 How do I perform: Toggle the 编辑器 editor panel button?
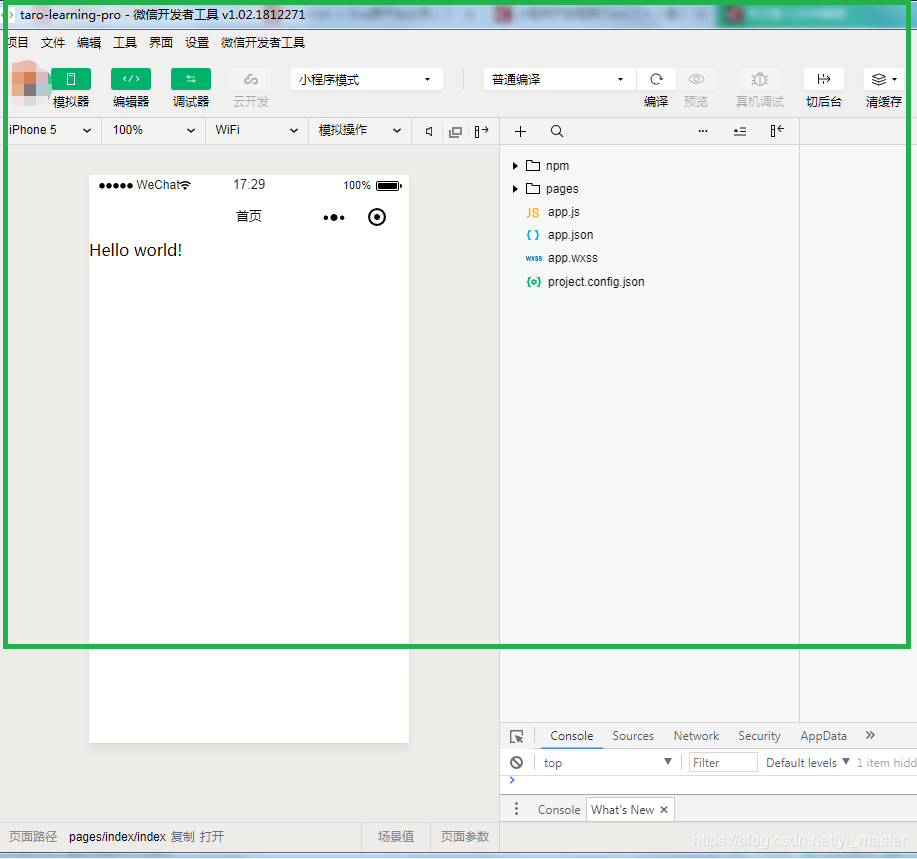131,79
